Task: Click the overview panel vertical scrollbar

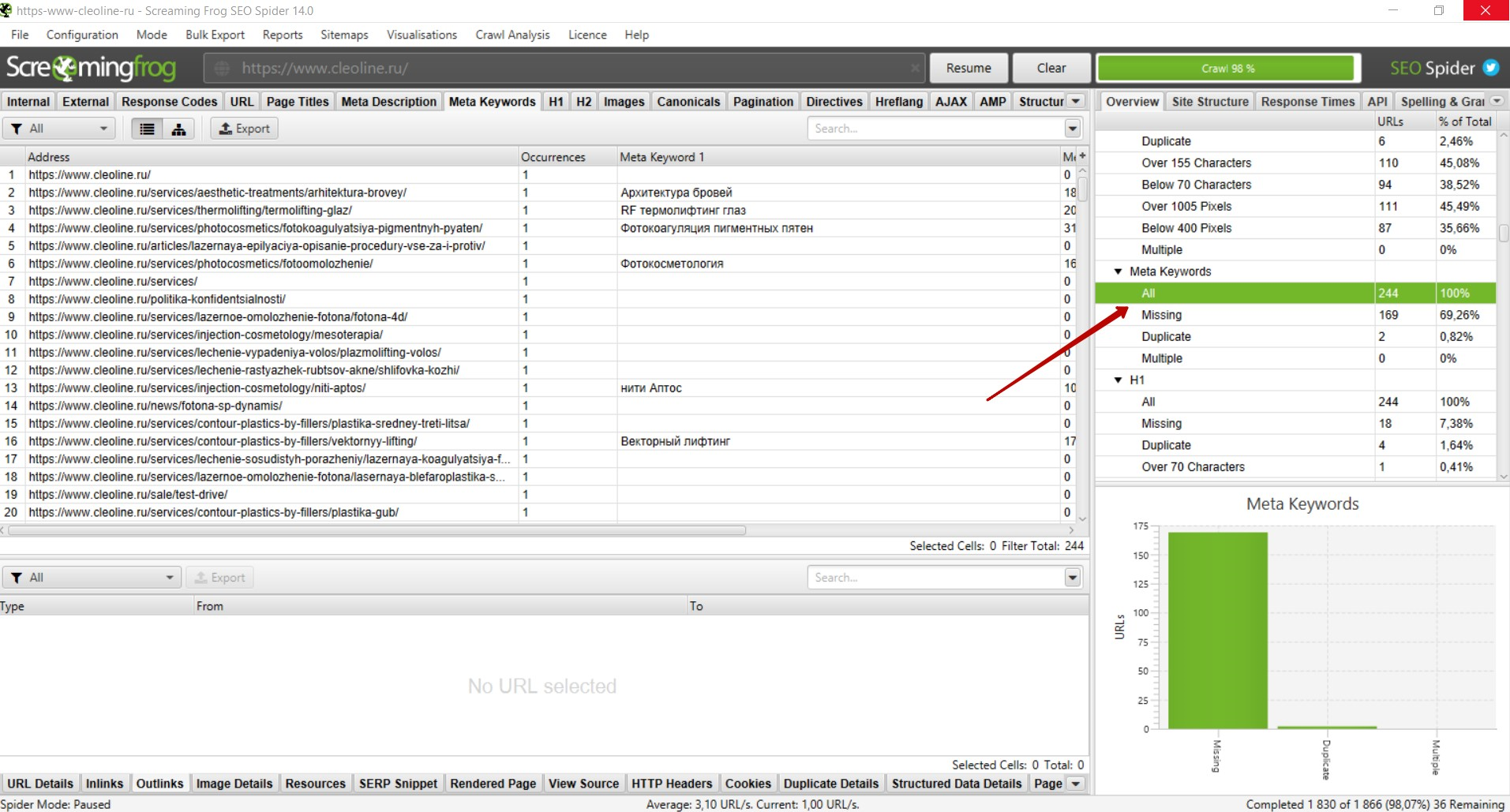Action: 1504,234
